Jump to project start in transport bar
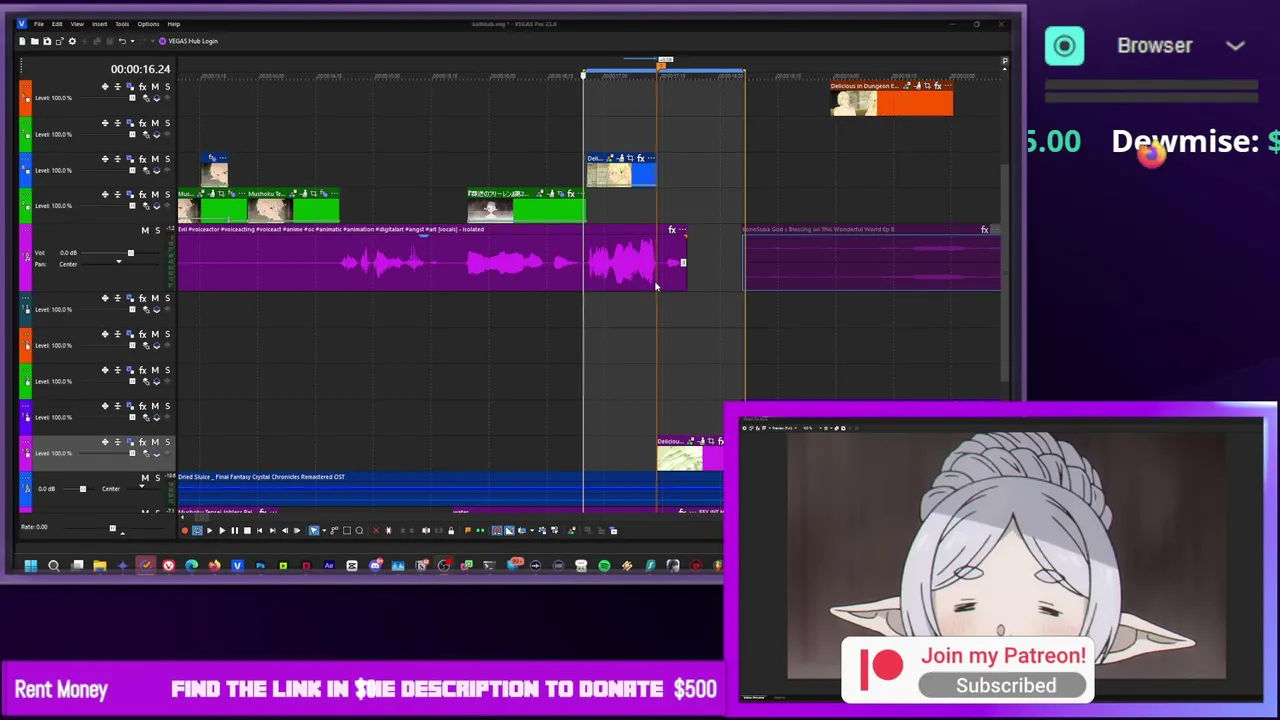1280x720 pixels. (259, 531)
